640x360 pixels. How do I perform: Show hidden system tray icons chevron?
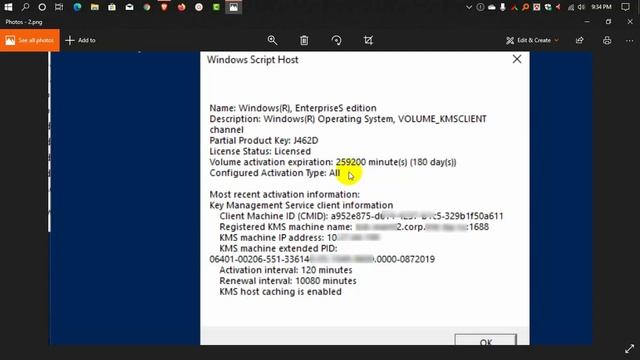[x=469, y=7]
